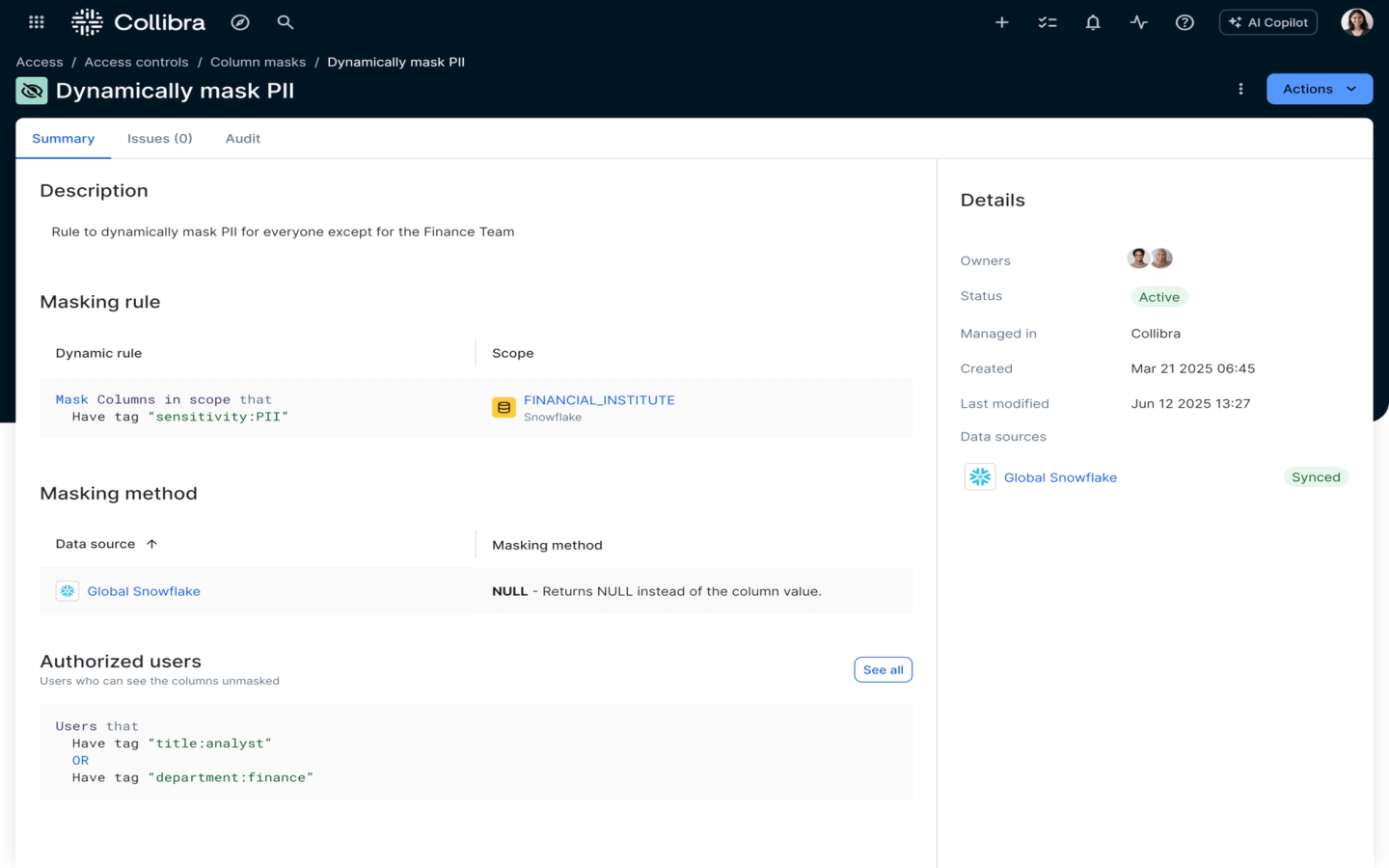Open notifications bell
This screenshot has width=1389, height=868.
click(x=1093, y=22)
